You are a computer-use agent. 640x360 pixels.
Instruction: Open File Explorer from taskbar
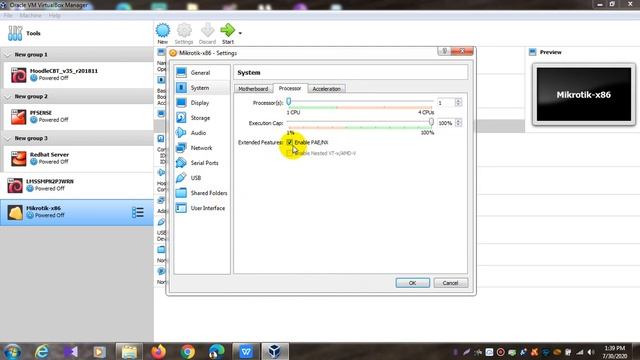[129, 351]
